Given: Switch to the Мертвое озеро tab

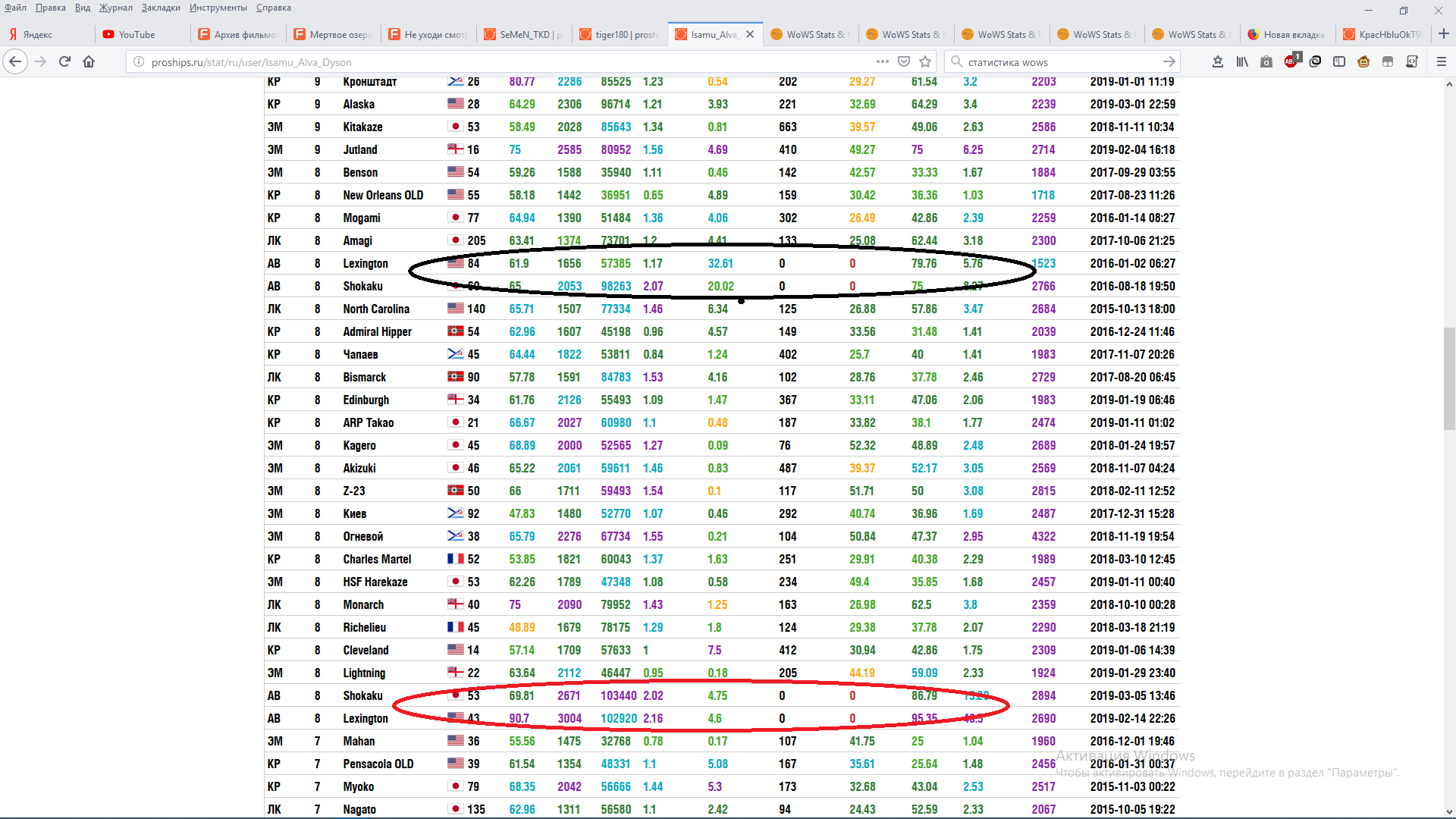Looking at the screenshot, I should pyautogui.click(x=334, y=34).
